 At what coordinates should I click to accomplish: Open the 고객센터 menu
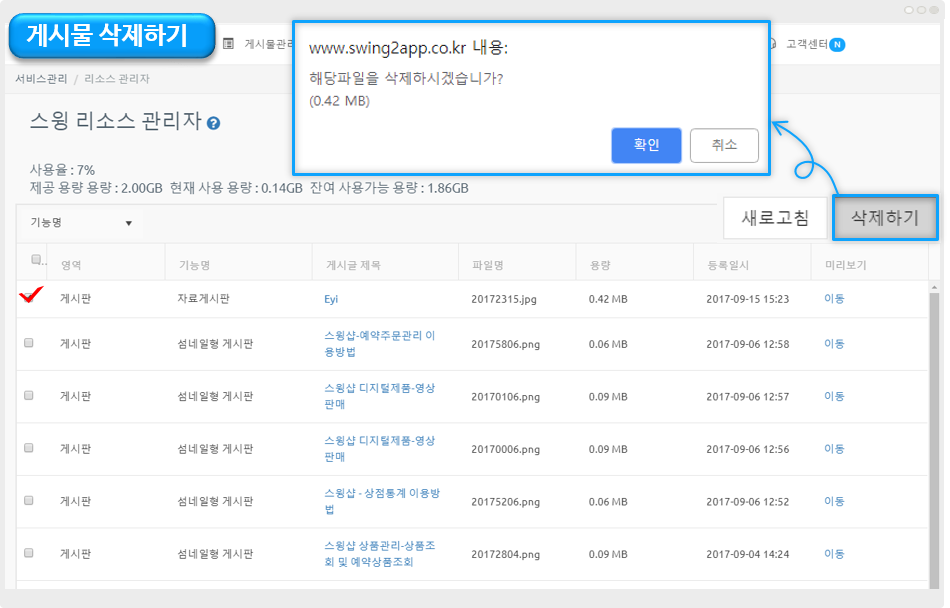point(804,44)
